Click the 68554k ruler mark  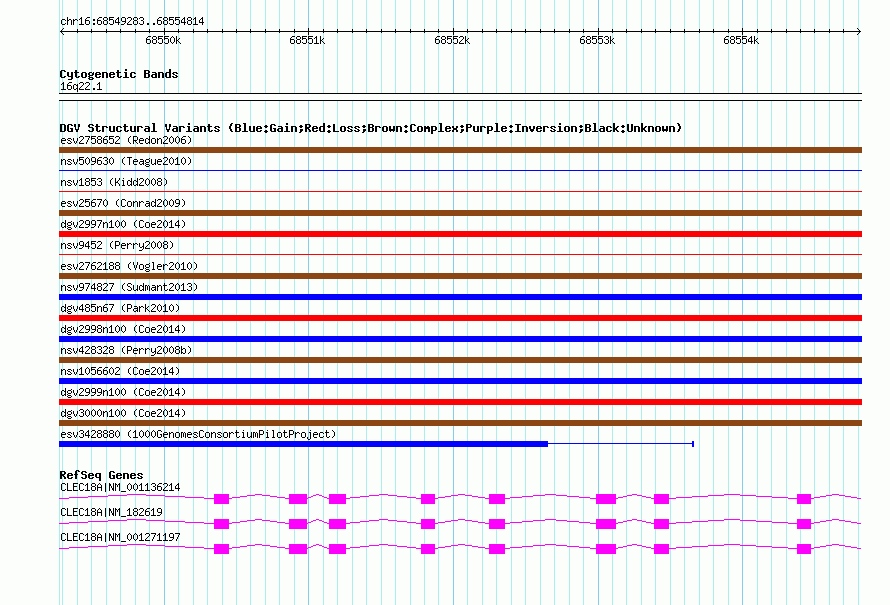(x=741, y=40)
